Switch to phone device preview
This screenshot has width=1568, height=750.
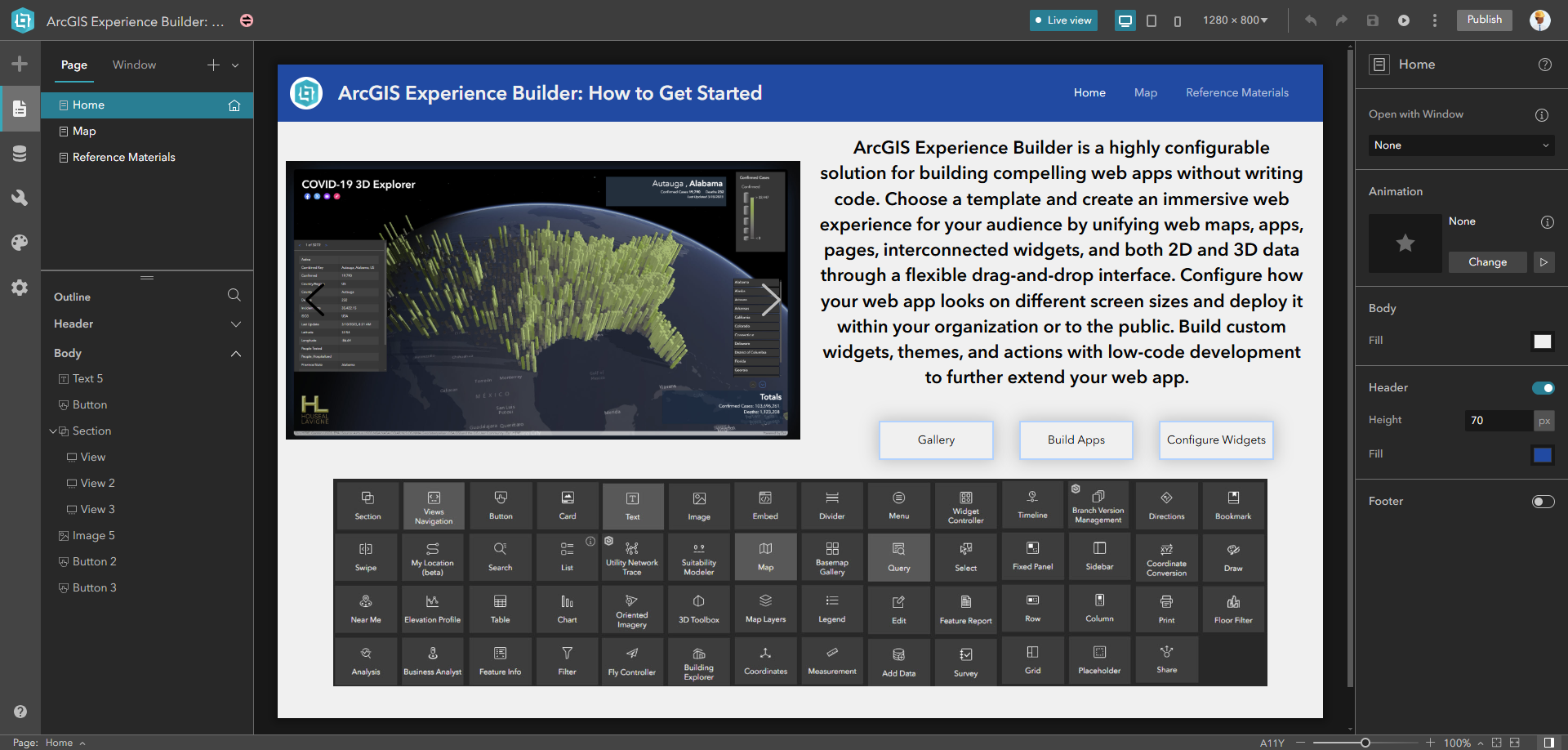coord(1177,20)
